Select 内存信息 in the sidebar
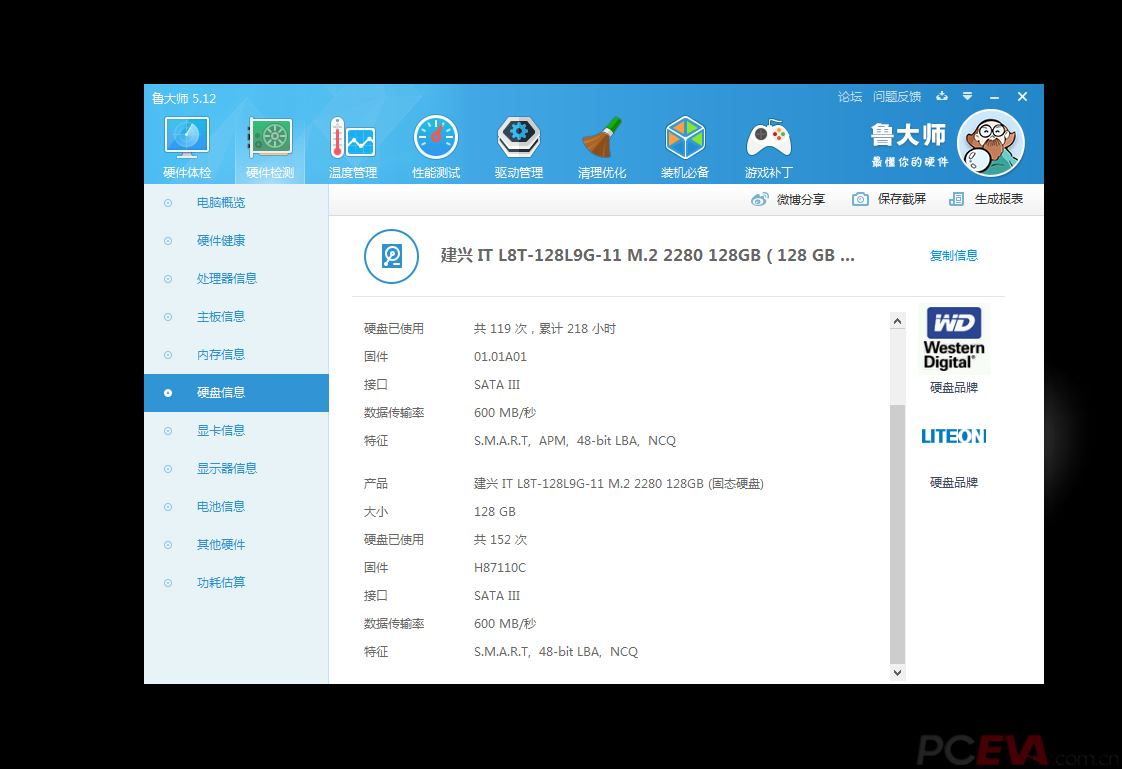Image resolution: width=1122 pixels, height=769 pixels. [x=236, y=354]
